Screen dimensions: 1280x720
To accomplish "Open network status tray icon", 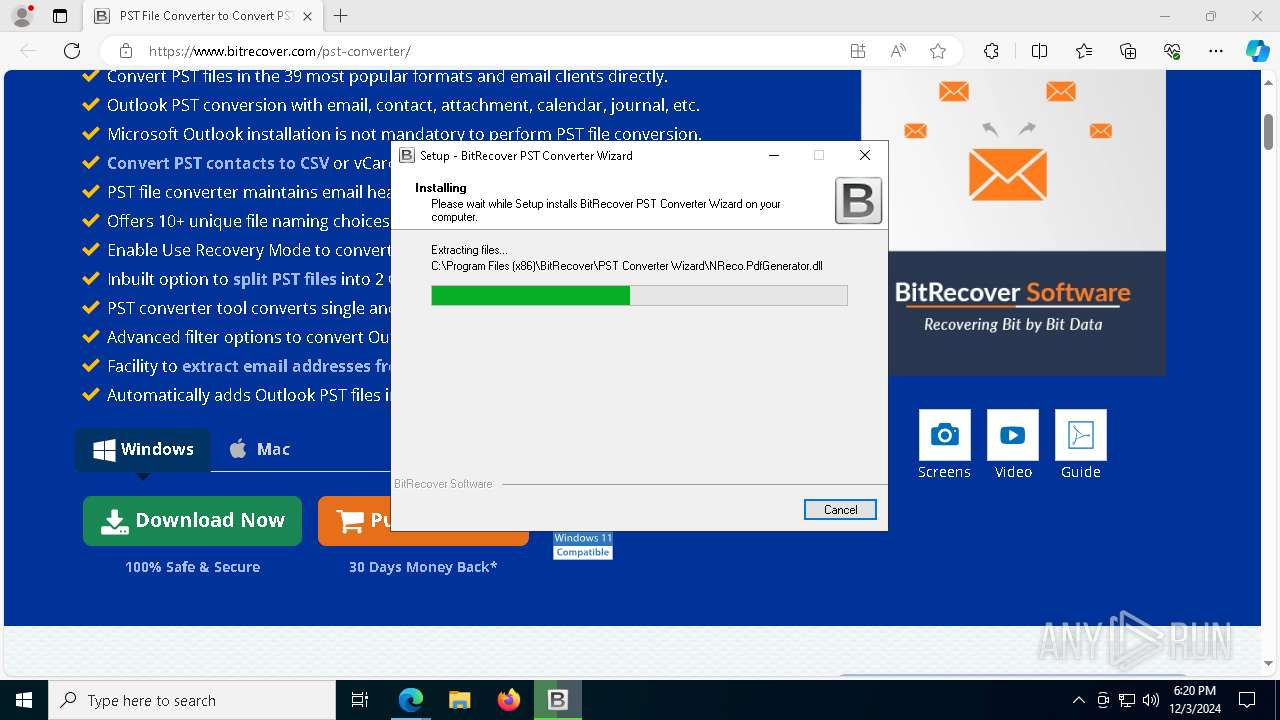I will (x=1127, y=700).
